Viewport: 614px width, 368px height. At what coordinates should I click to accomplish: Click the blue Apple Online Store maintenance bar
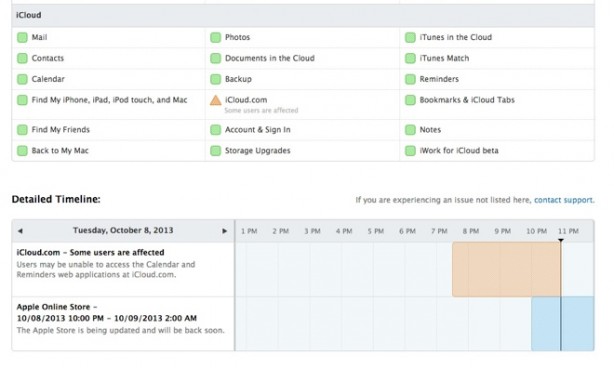563,323
